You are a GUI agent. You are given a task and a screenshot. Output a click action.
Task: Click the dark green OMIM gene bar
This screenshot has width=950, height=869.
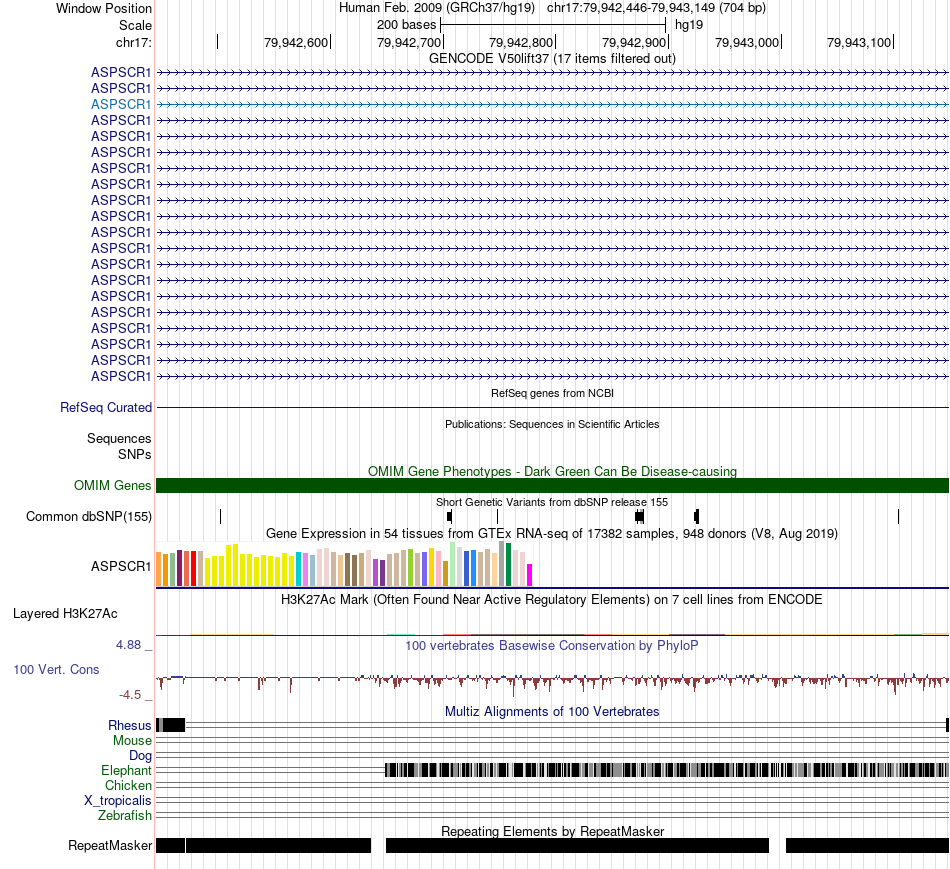tap(552, 485)
